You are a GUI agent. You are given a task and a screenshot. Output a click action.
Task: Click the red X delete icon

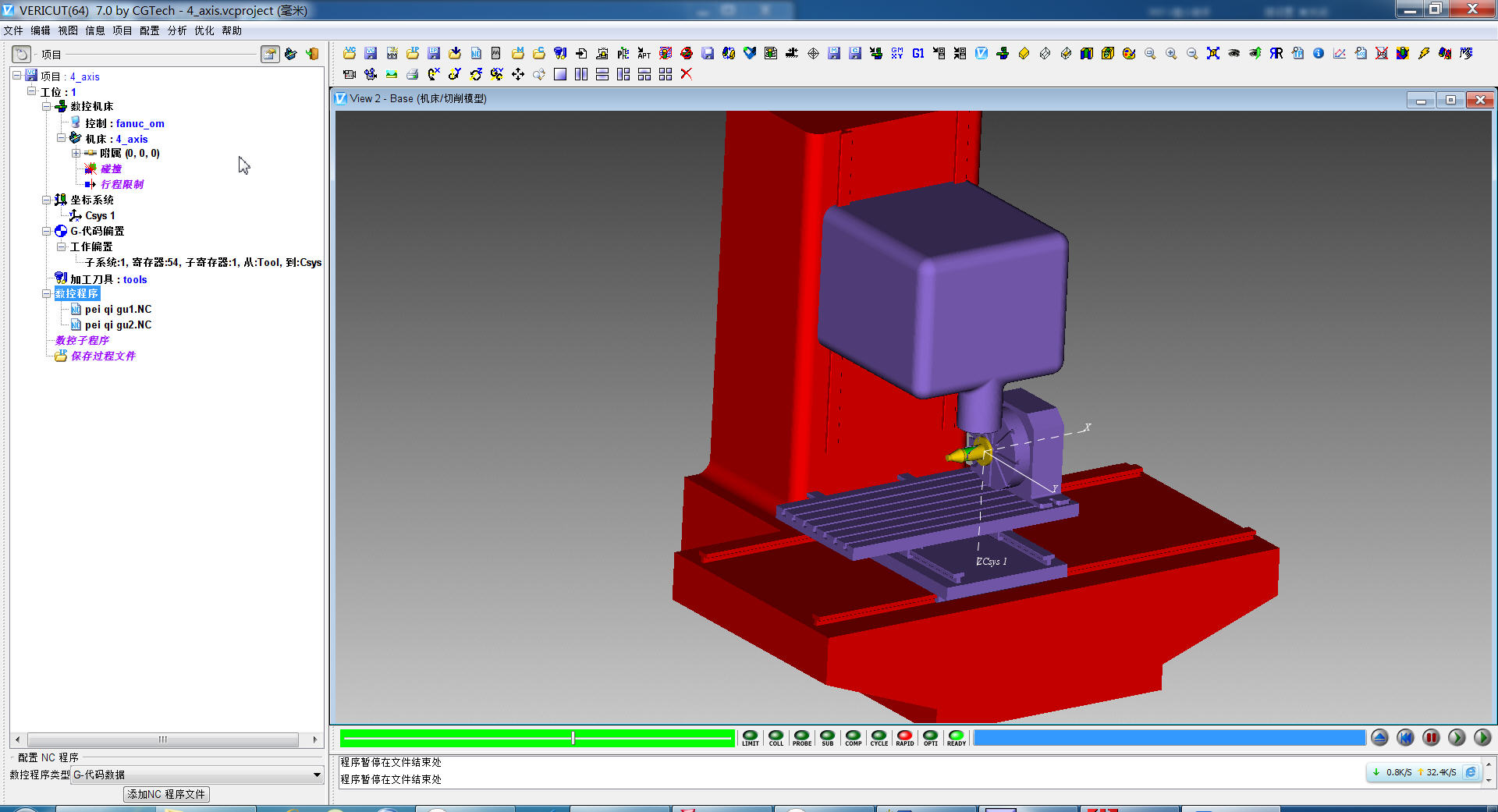[x=687, y=74]
